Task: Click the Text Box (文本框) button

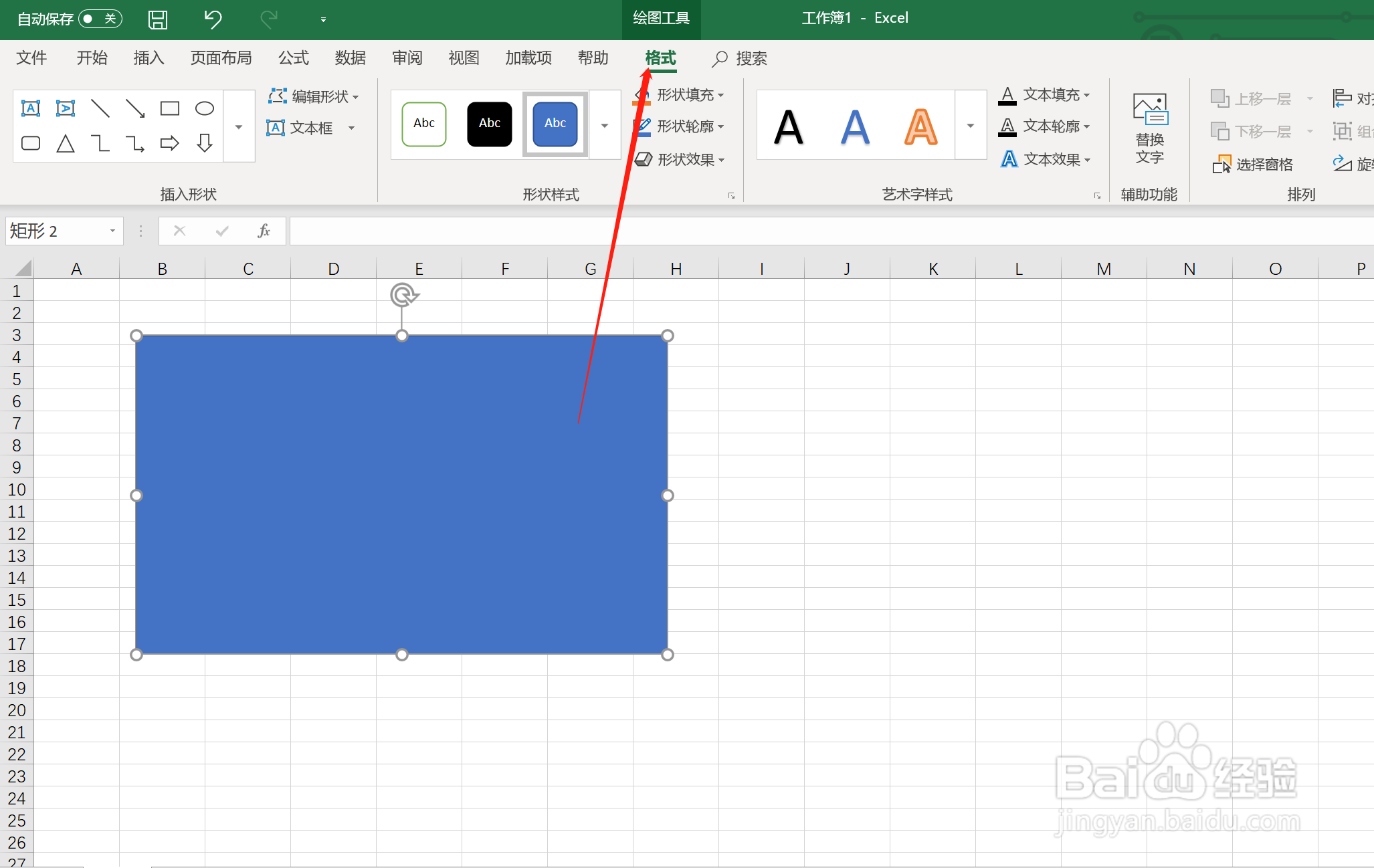Action: (301, 128)
